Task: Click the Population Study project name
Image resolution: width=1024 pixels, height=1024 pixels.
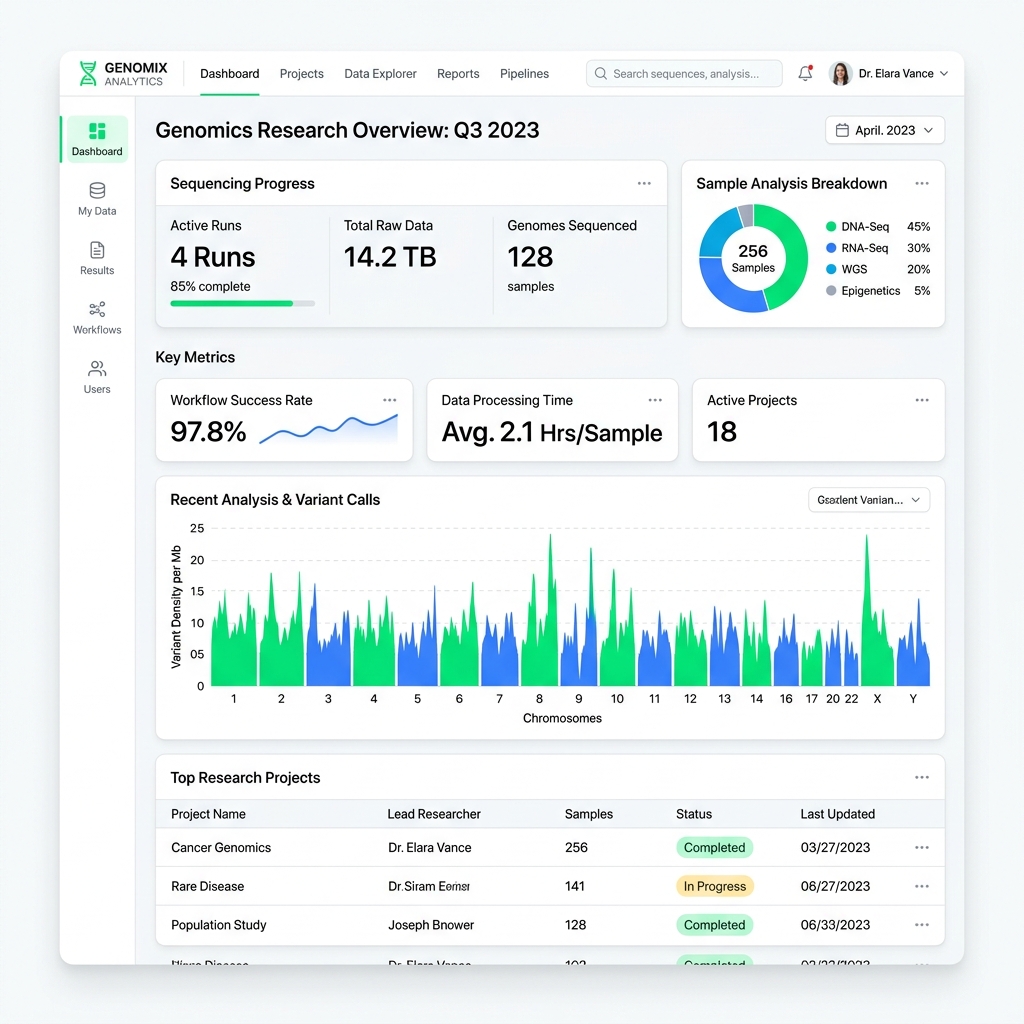Action: [x=219, y=925]
